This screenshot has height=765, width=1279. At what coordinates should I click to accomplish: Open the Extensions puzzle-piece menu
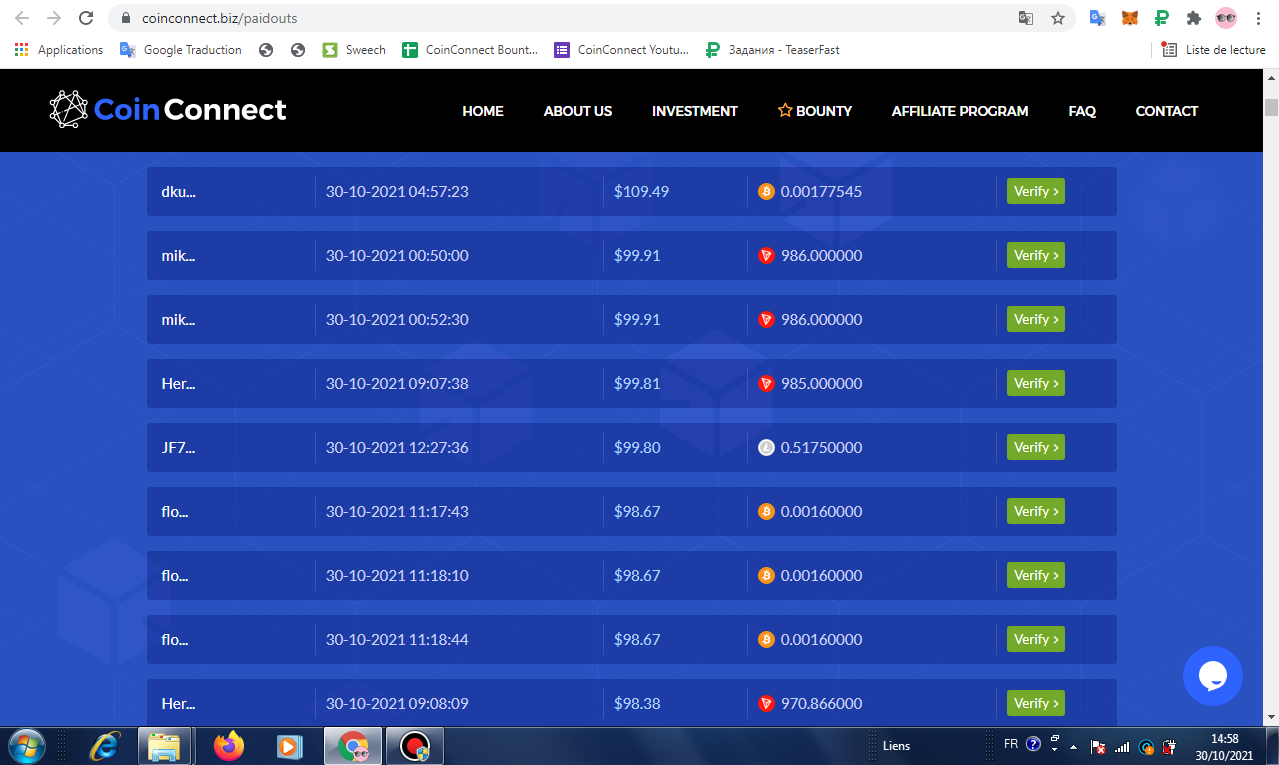pyautogui.click(x=1193, y=18)
